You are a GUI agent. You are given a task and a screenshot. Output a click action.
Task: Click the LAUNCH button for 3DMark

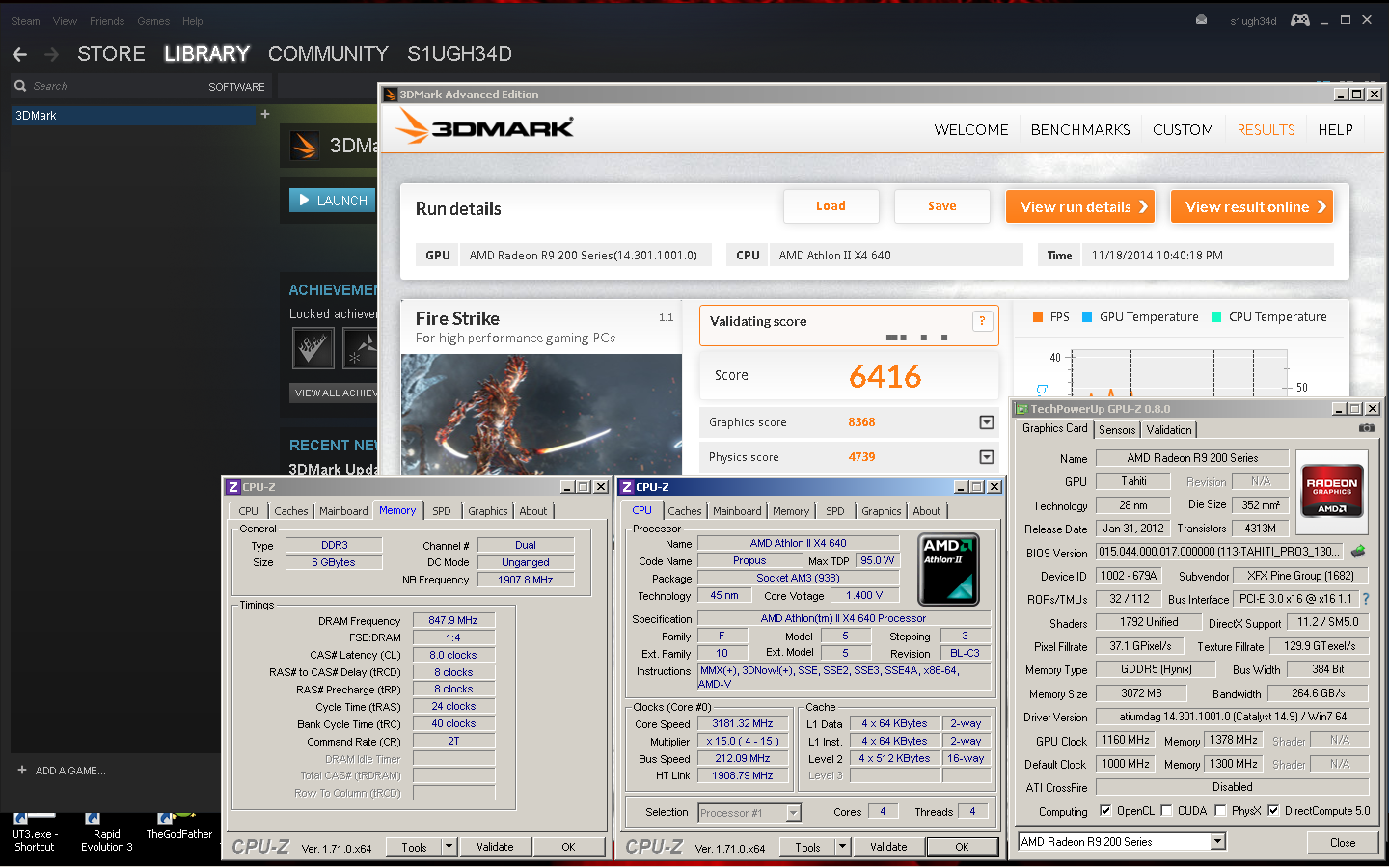333,201
